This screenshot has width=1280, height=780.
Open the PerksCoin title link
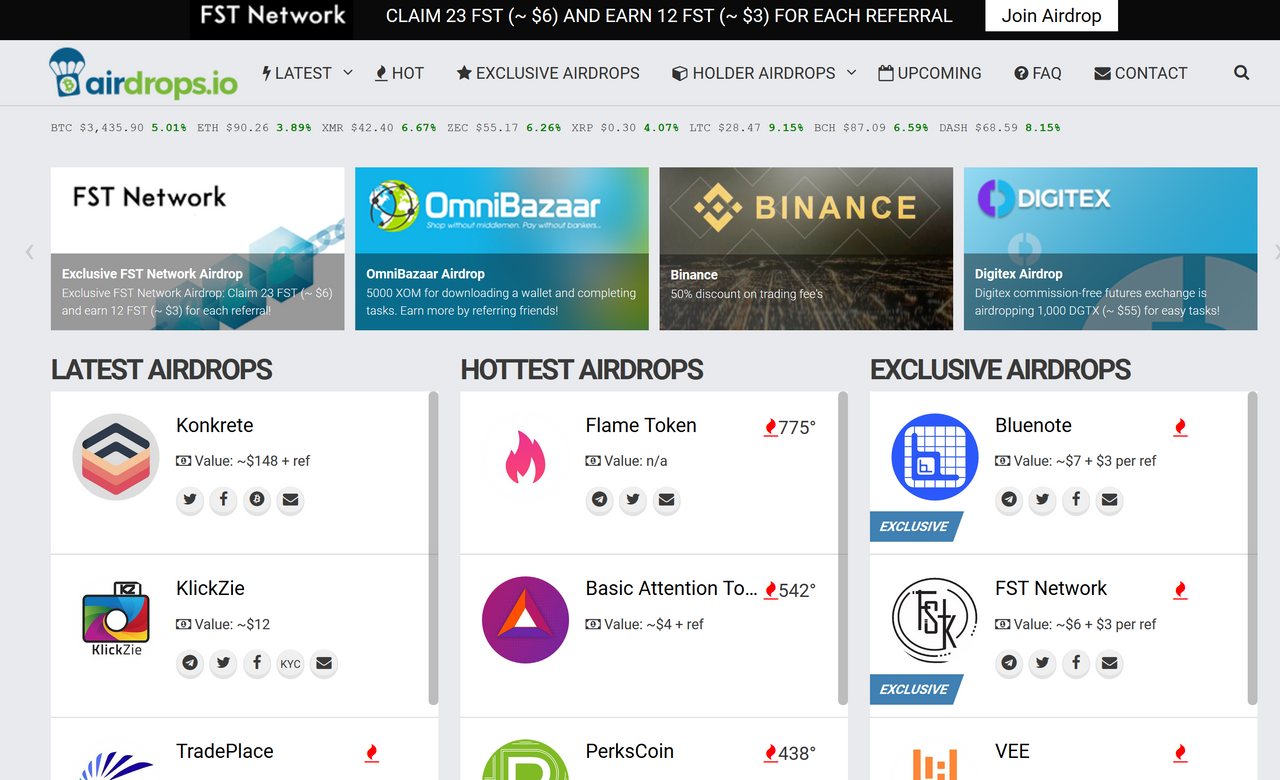point(630,751)
